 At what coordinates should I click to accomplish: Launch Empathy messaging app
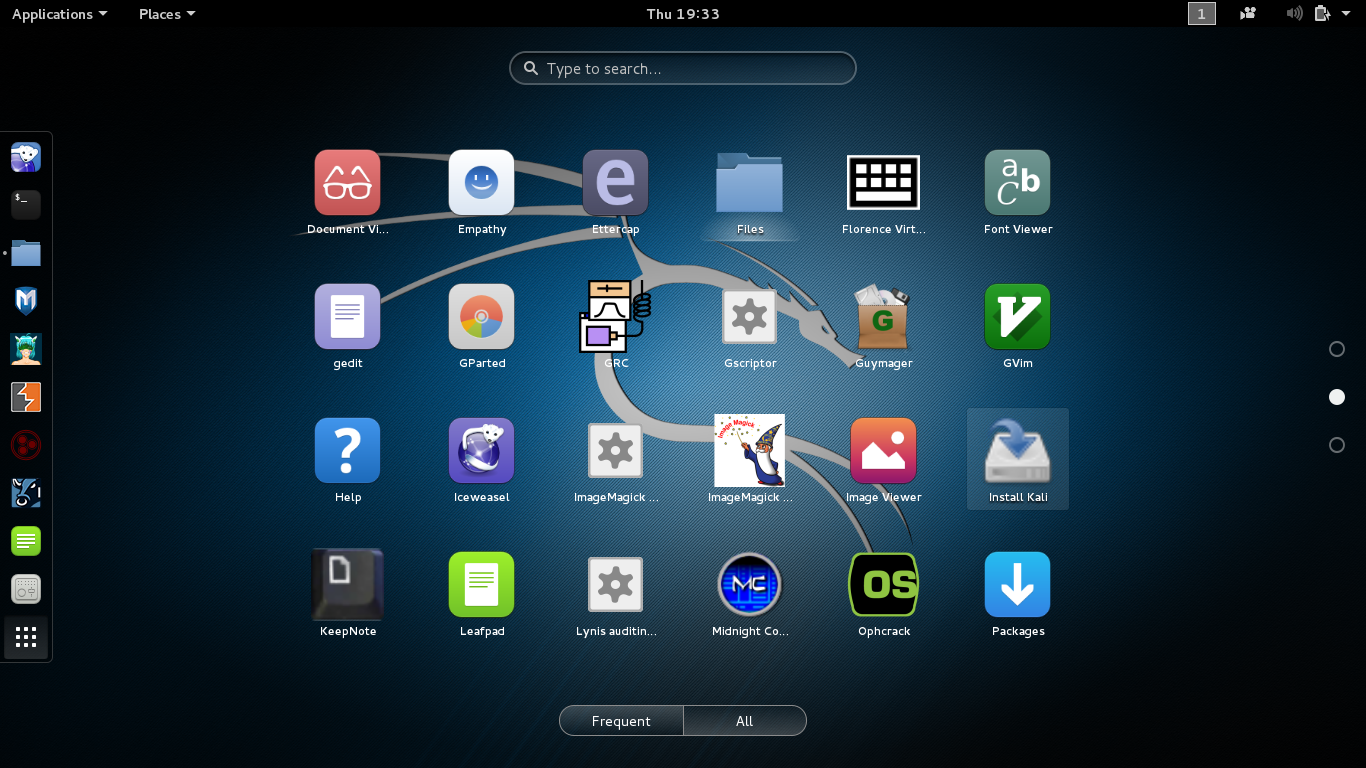(x=481, y=183)
